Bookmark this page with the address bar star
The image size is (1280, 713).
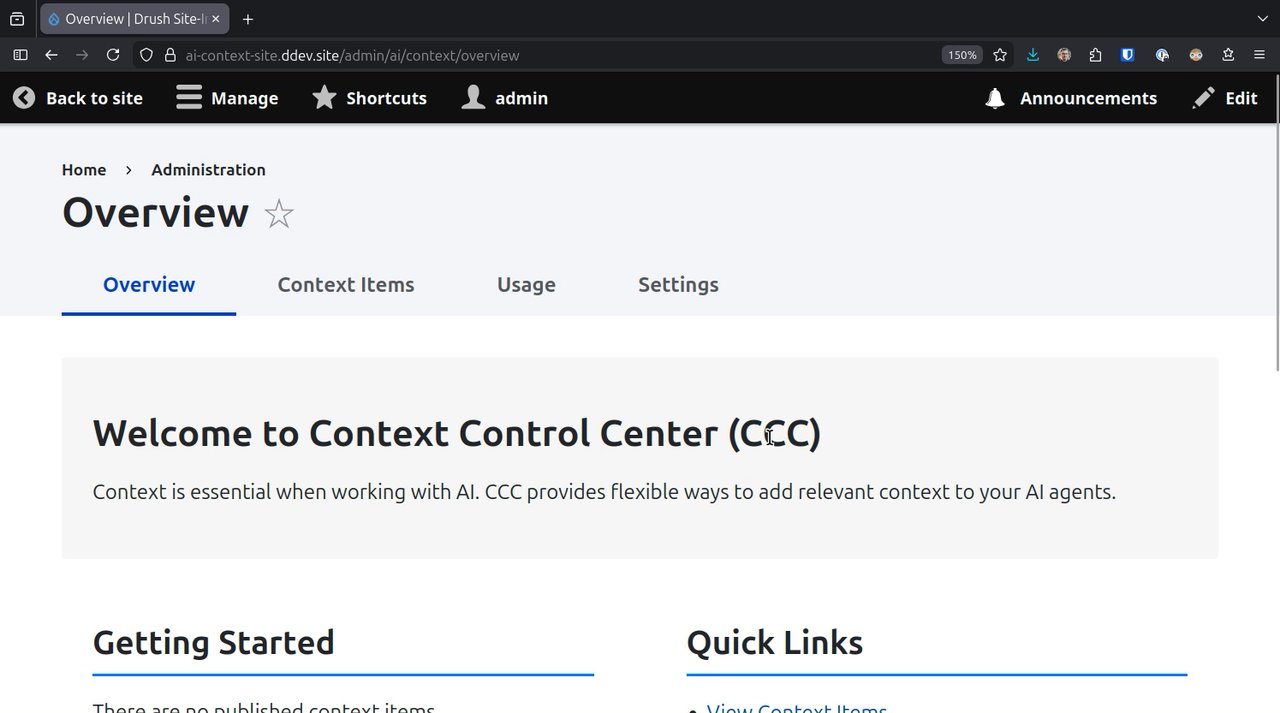1000,55
